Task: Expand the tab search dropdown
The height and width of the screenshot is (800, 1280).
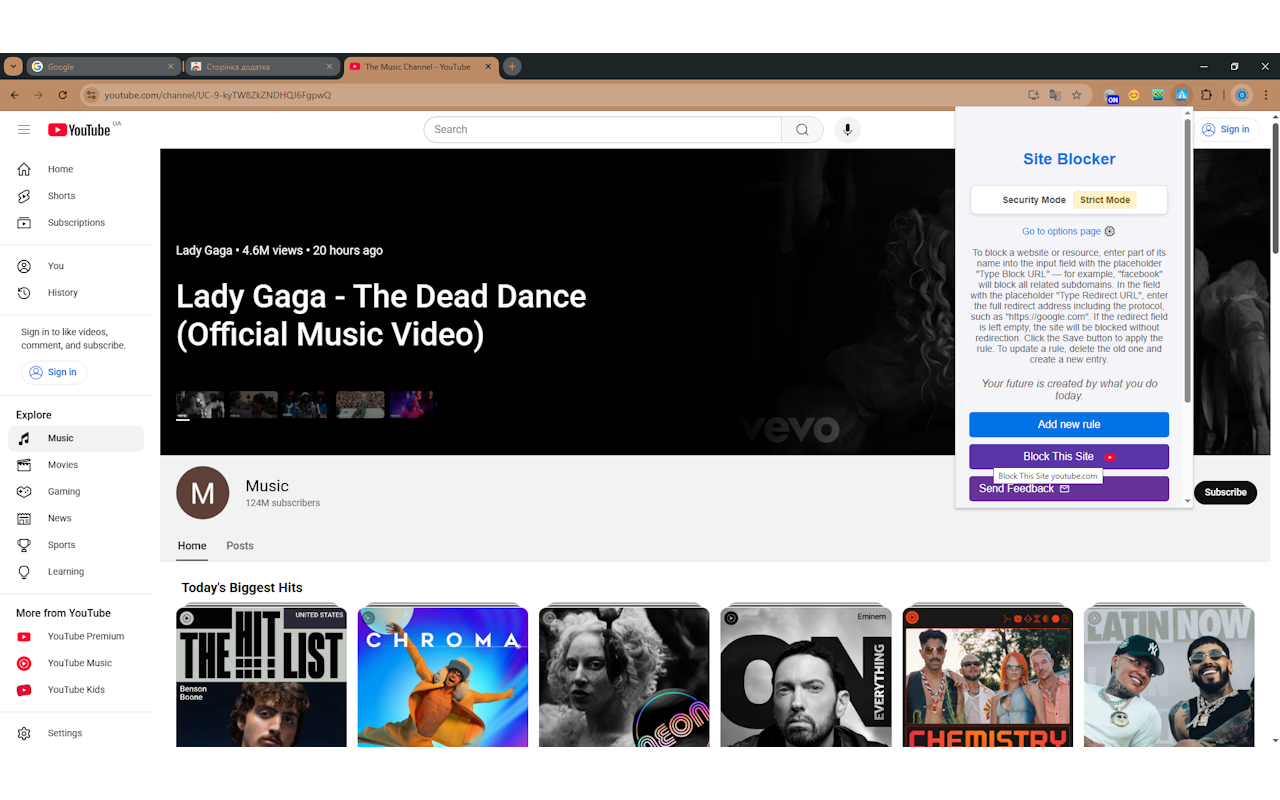Action: point(13,67)
